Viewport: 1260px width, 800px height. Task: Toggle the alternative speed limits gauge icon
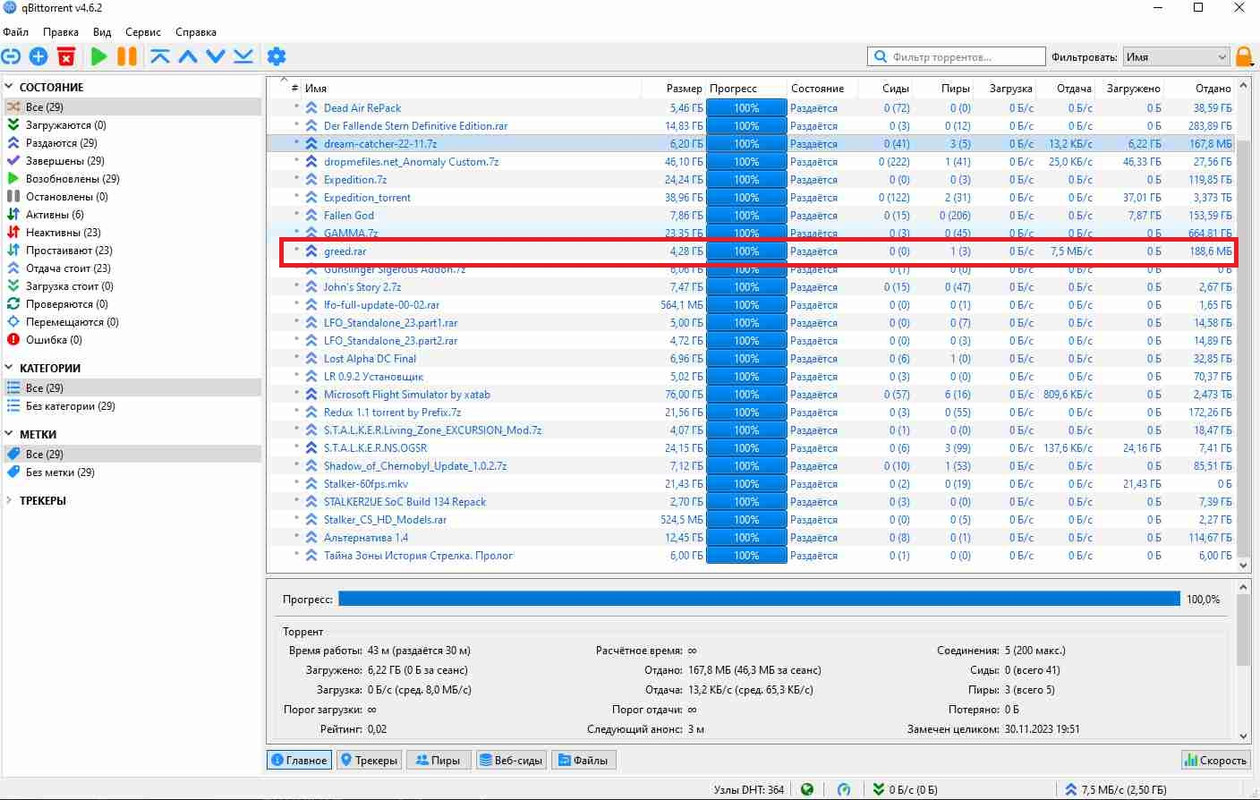[844, 789]
